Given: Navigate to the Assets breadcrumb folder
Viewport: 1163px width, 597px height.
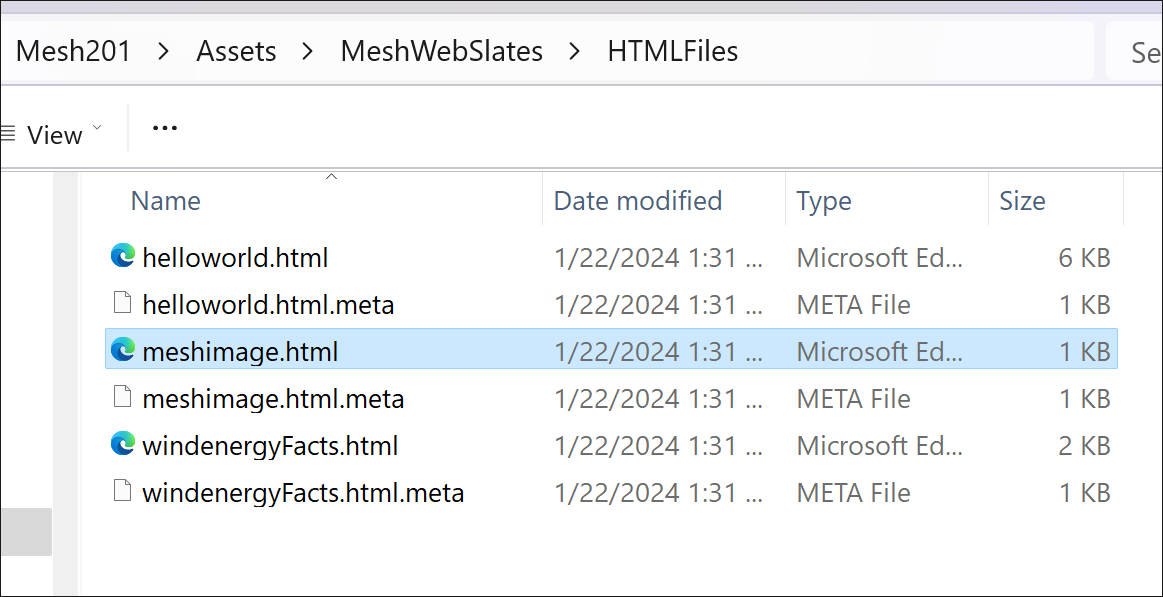Looking at the screenshot, I should pos(236,51).
